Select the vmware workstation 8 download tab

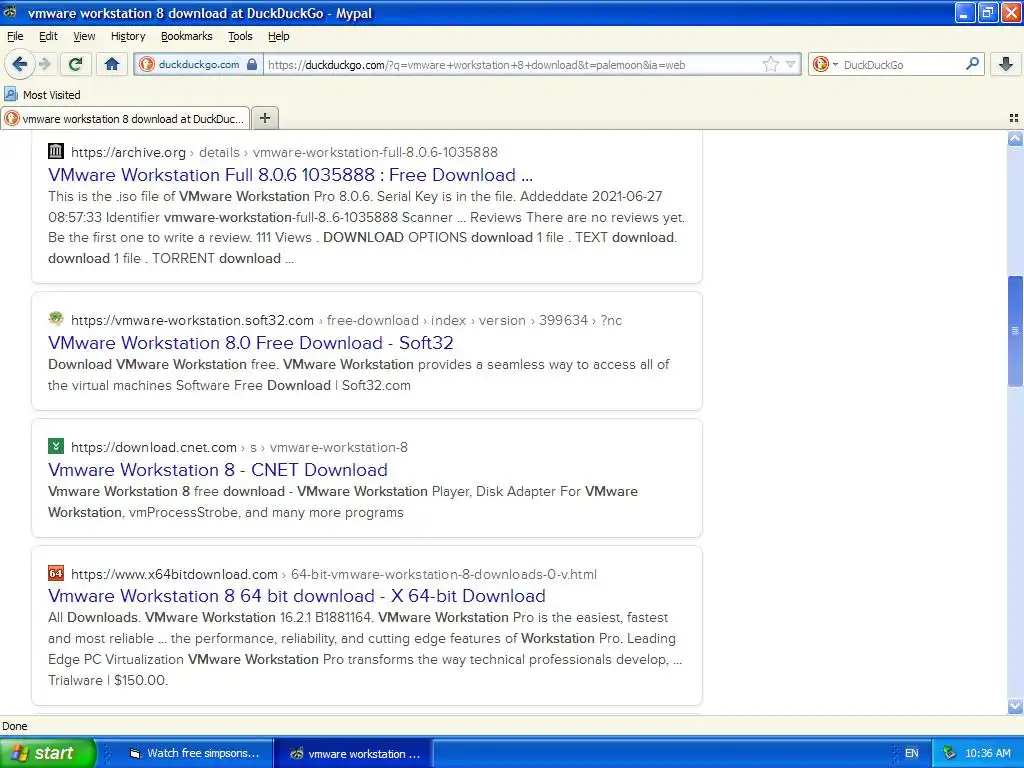pyautogui.click(x=125, y=118)
